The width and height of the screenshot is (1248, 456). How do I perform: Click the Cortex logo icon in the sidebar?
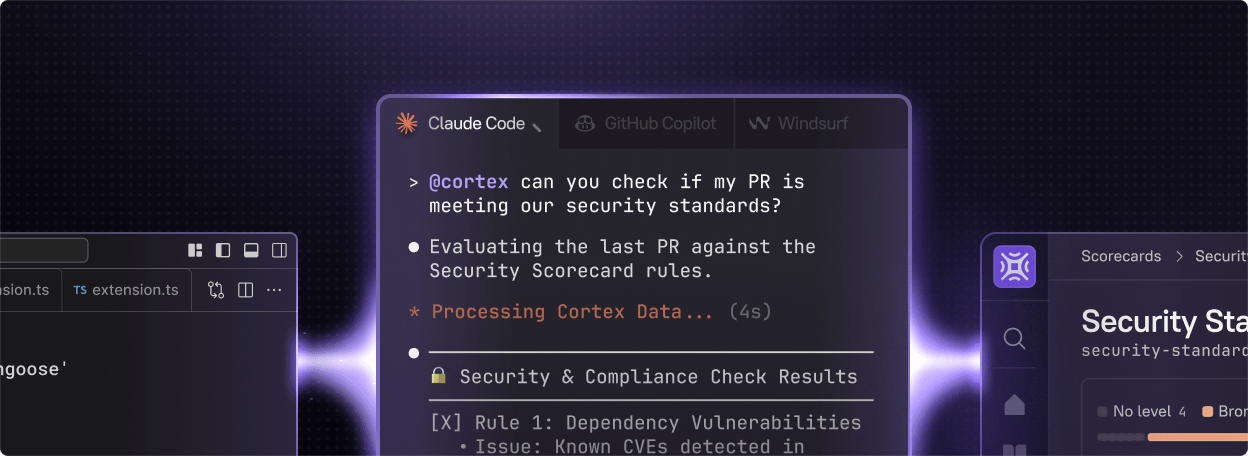(1014, 267)
